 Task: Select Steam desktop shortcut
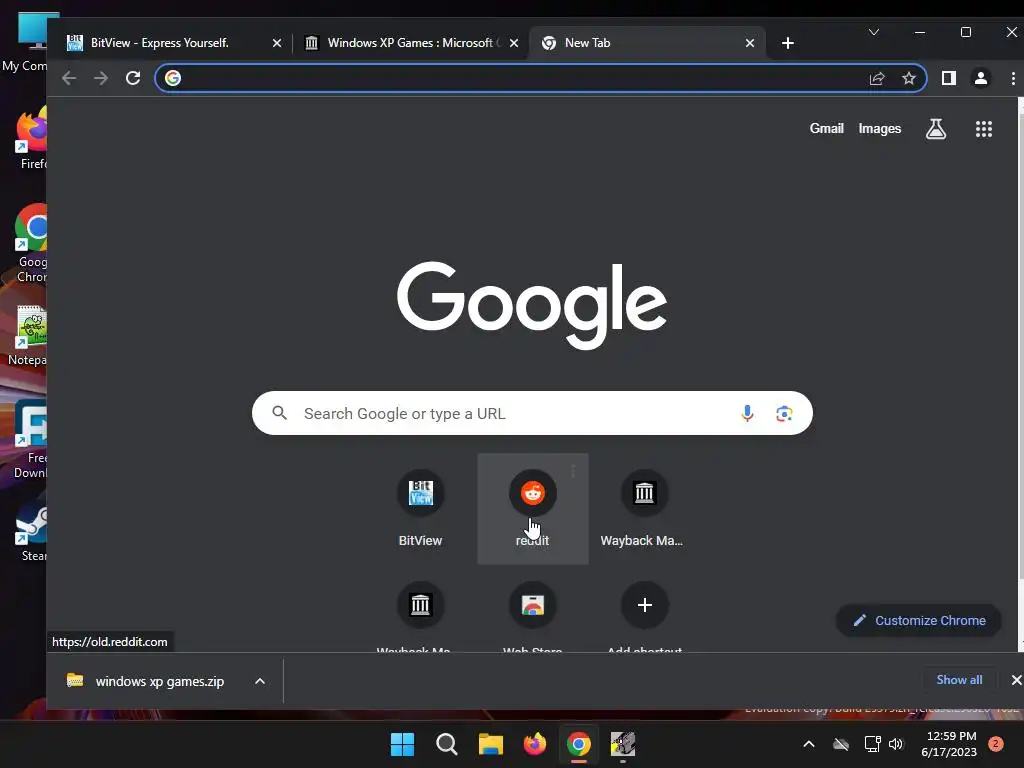30,532
